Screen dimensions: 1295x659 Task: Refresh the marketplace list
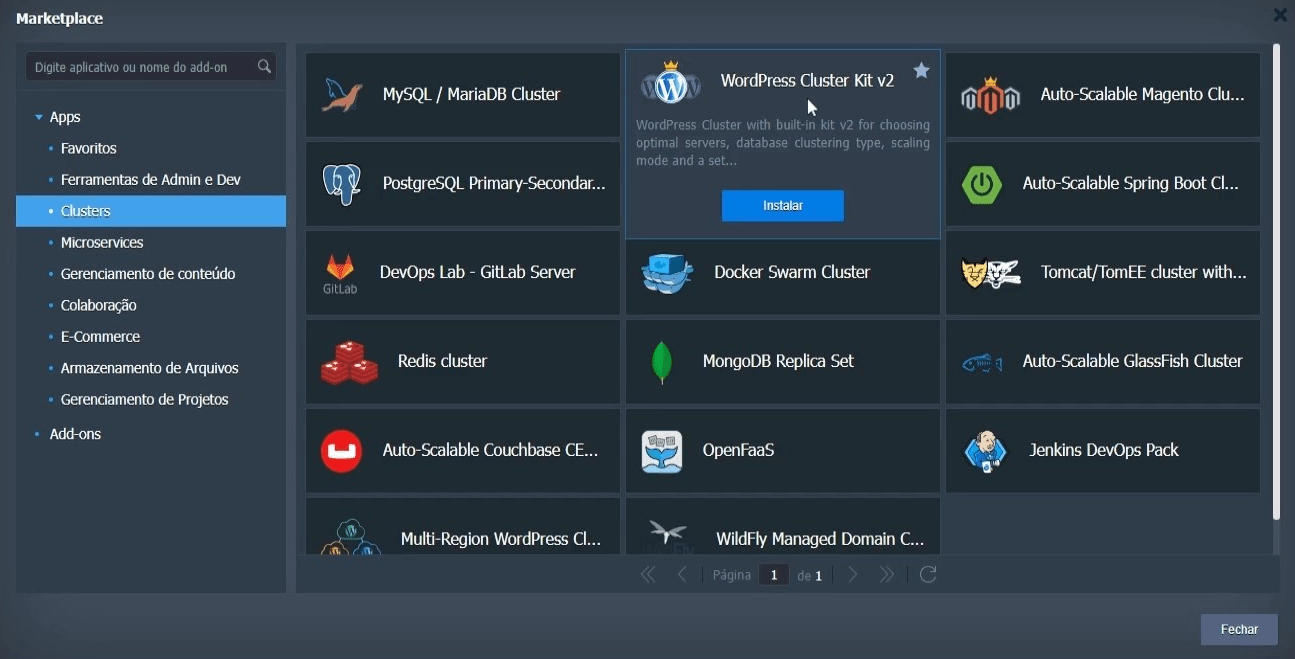pos(928,575)
